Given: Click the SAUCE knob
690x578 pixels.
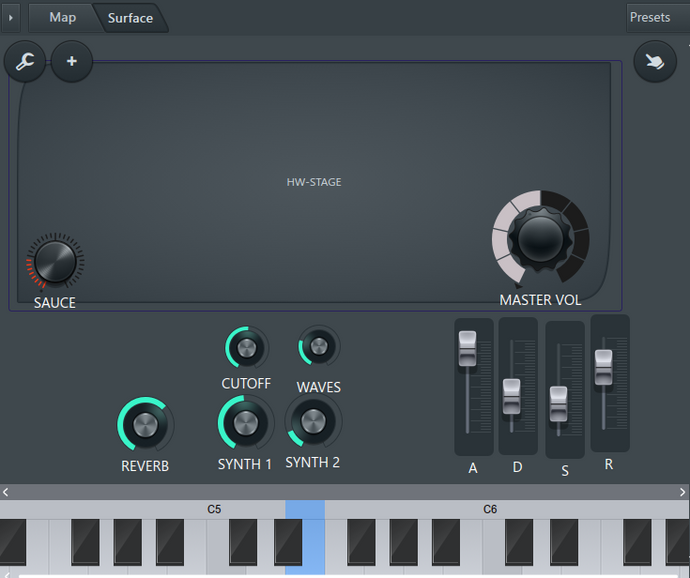Looking at the screenshot, I should pyautogui.click(x=55, y=261).
